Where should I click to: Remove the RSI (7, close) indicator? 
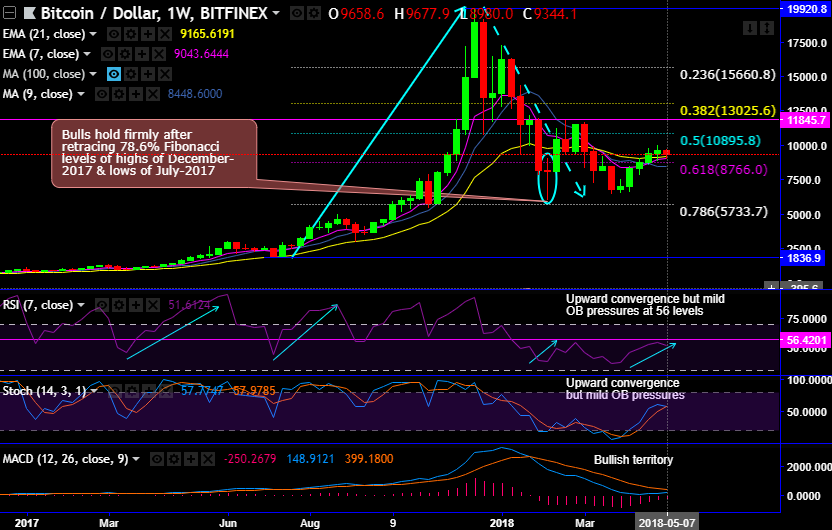153,305
